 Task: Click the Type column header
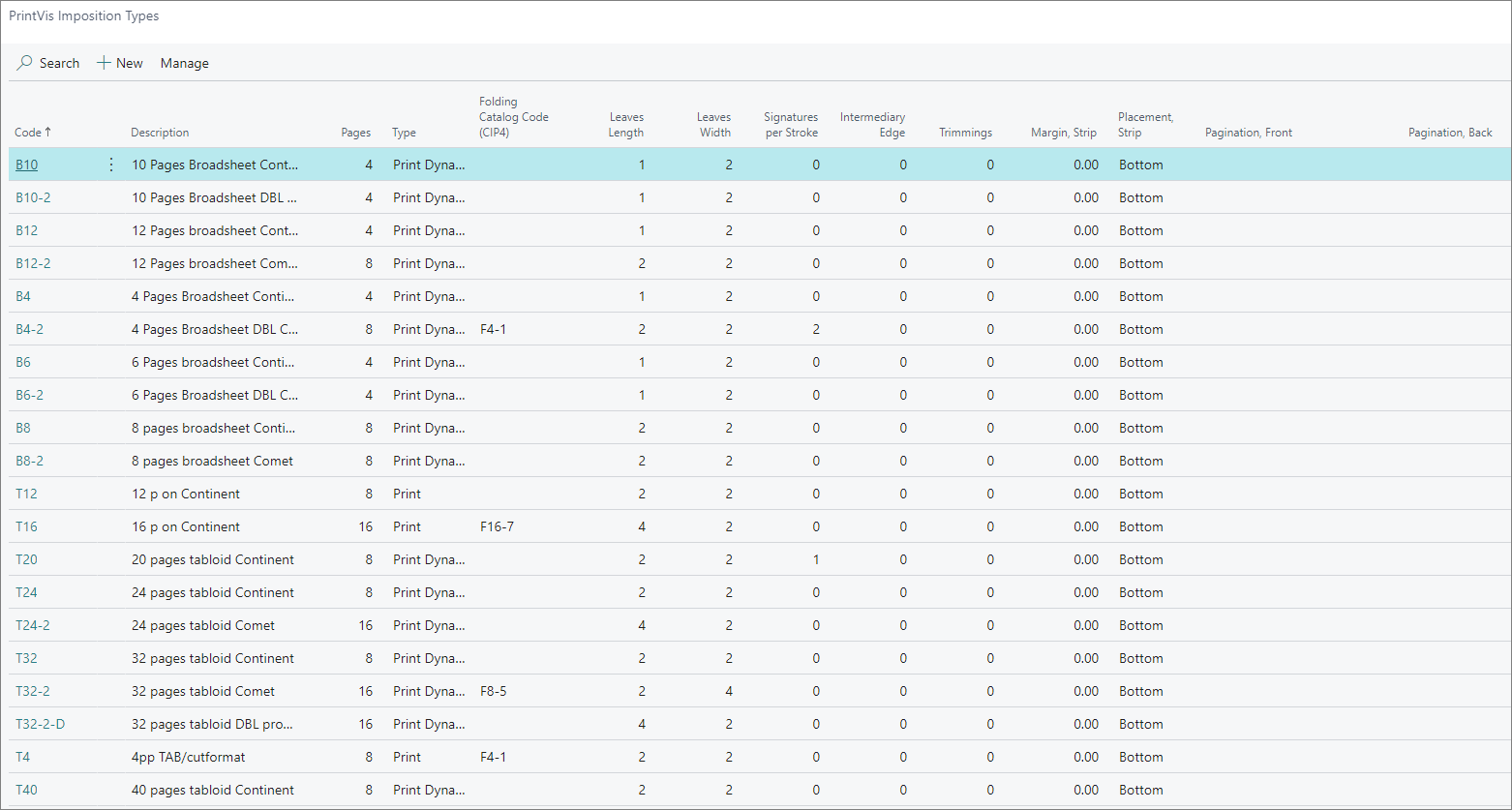[x=404, y=133]
